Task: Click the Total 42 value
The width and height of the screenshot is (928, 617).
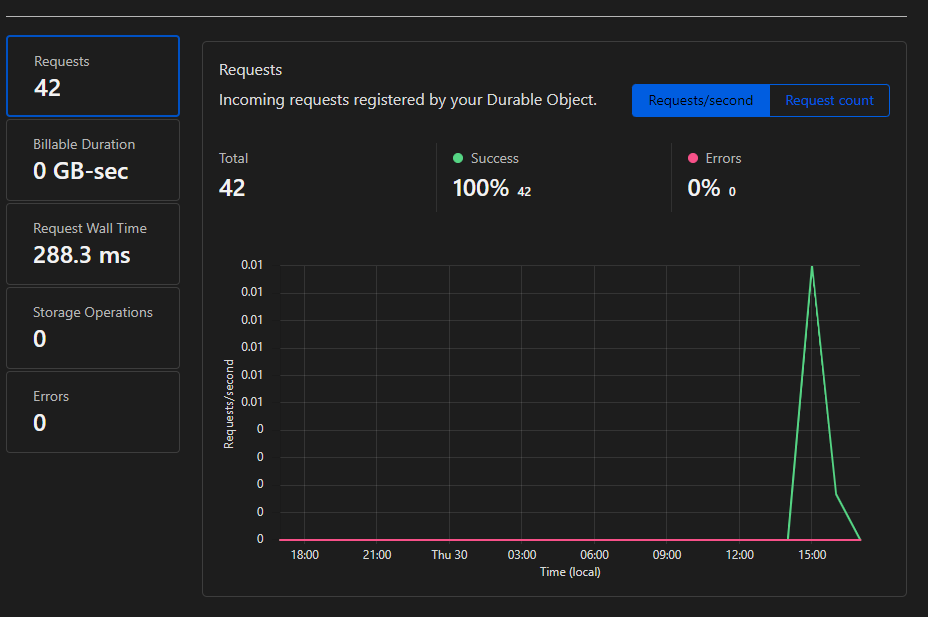Action: (x=232, y=186)
